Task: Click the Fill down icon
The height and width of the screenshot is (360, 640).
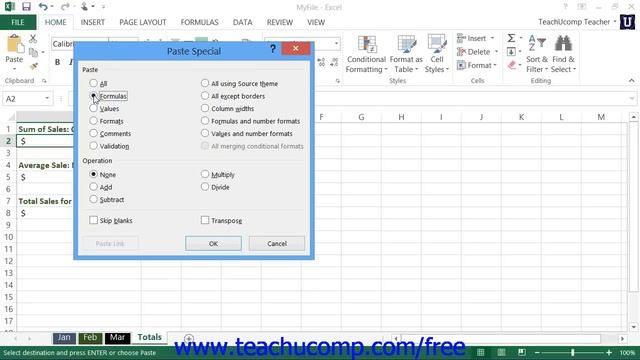Action: (x=511, y=52)
